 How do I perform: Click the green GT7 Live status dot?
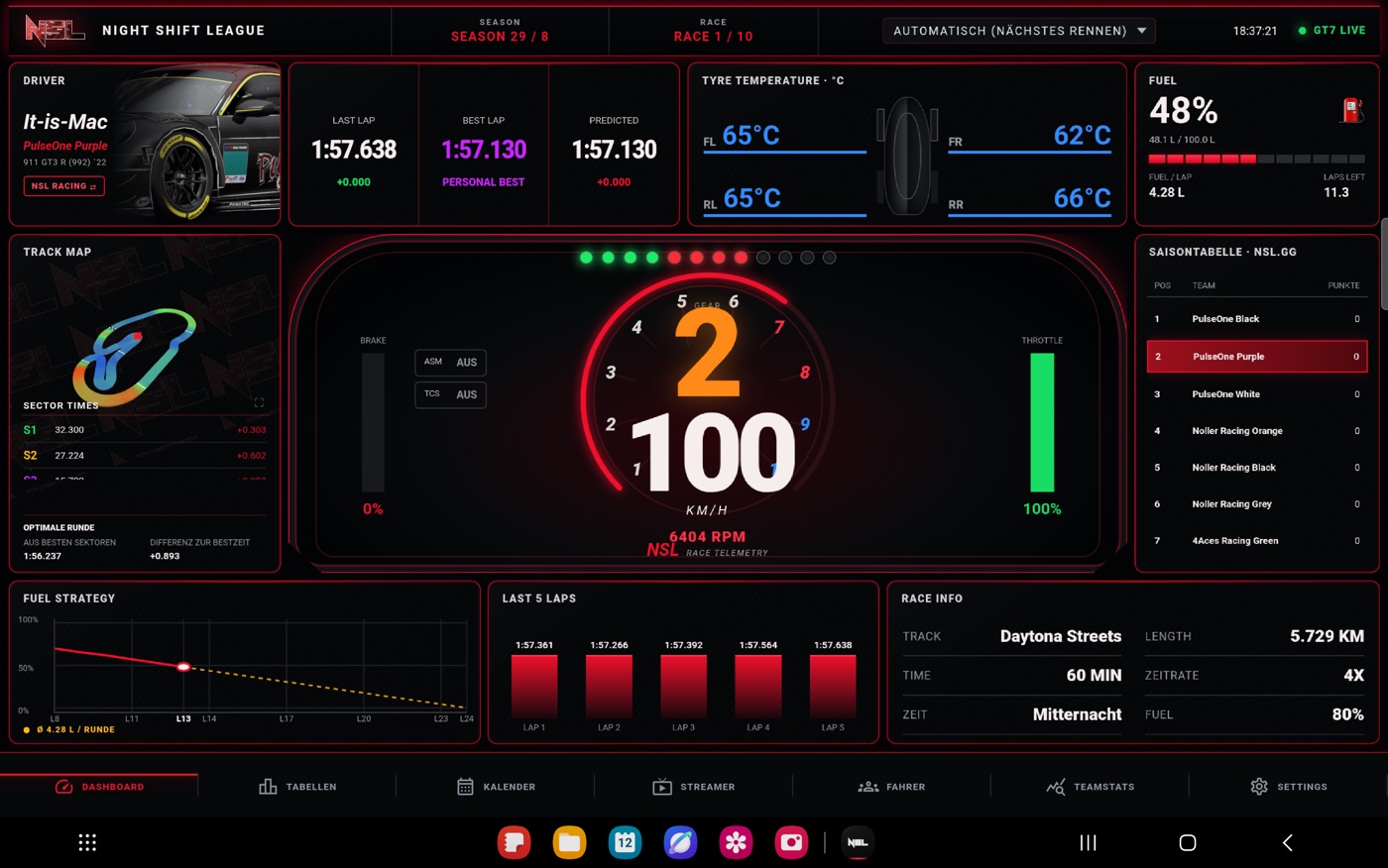click(1303, 31)
